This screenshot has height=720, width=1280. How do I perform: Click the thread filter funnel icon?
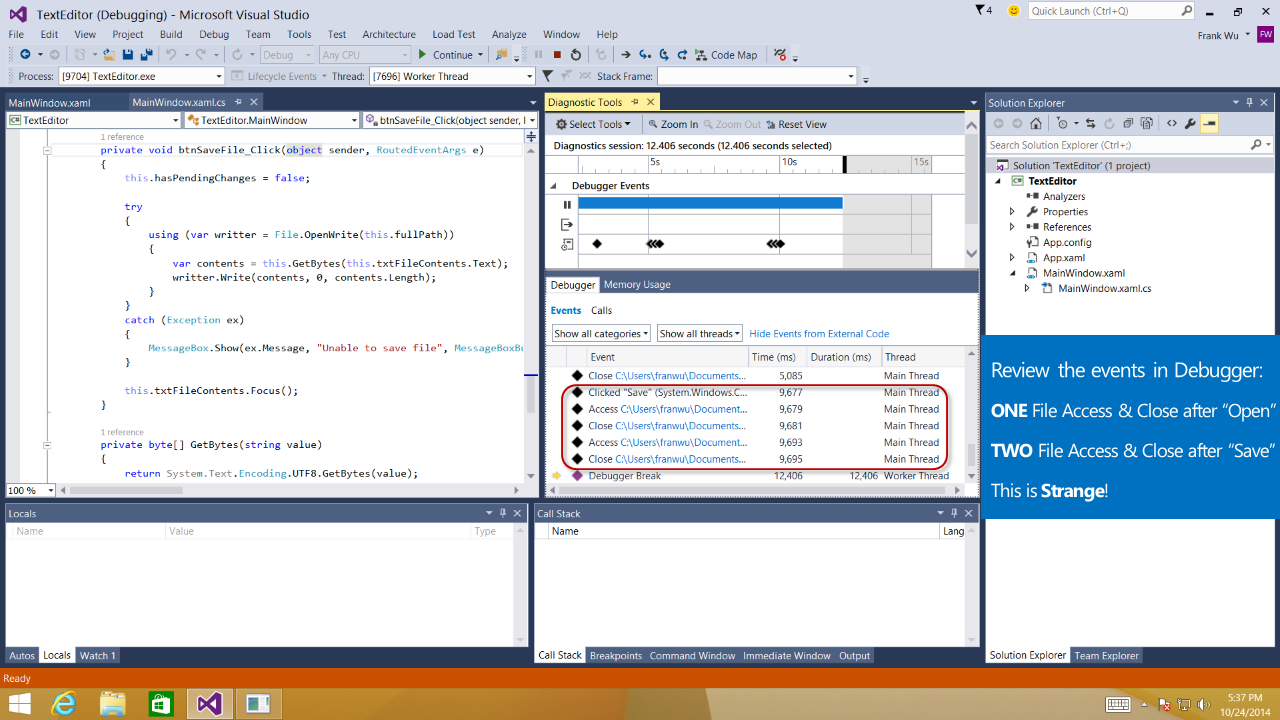547,76
